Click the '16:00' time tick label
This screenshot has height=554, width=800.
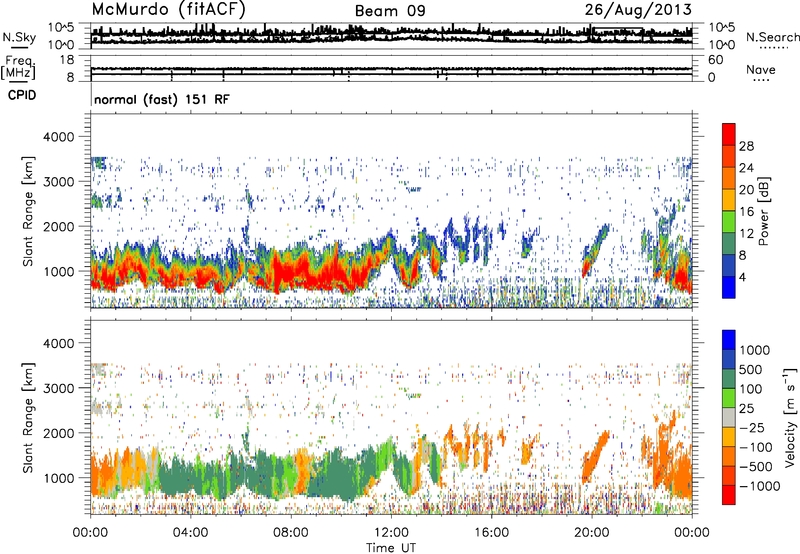tap(491, 533)
